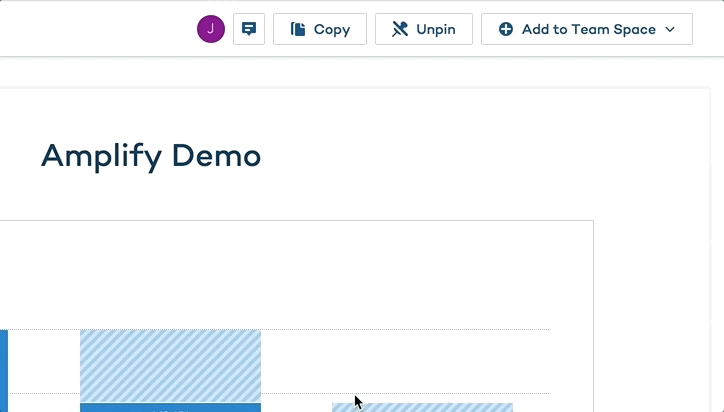This screenshot has height=412, width=724.
Task: Click the upper dotted gridline right of the tall bar
Action: [400, 330]
